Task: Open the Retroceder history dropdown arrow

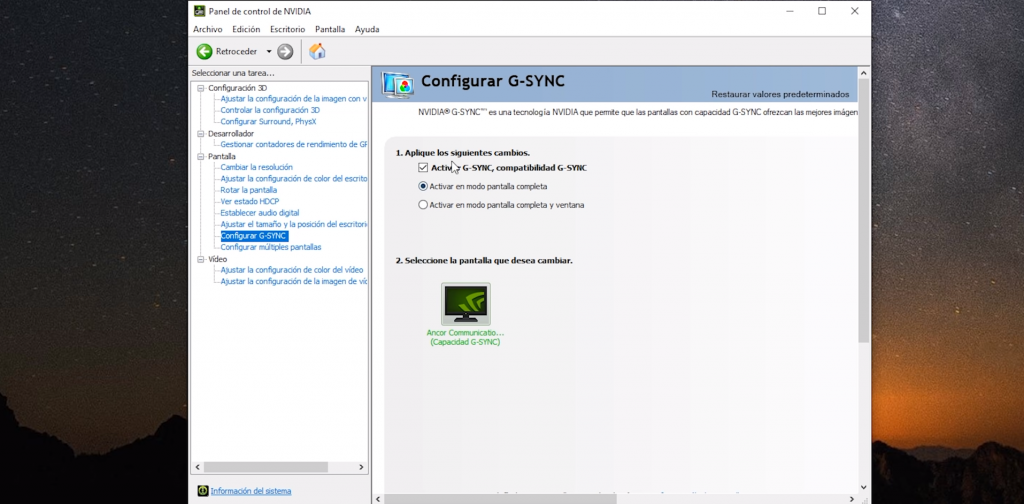Action: click(x=268, y=51)
